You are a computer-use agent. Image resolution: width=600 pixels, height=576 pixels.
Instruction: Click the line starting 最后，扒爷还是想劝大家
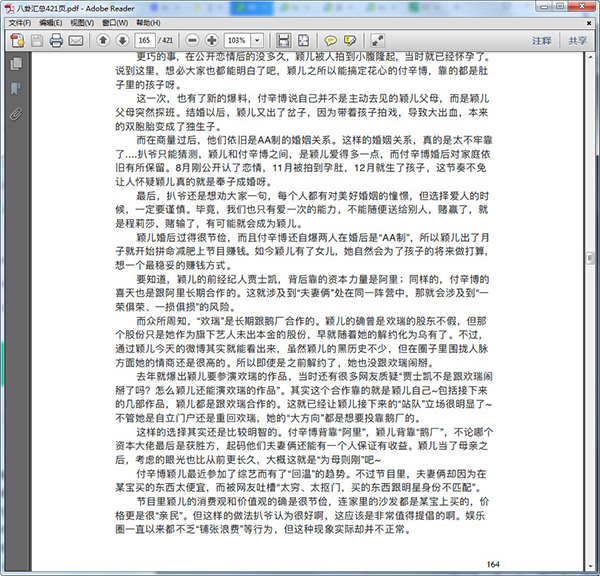(x=313, y=196)
